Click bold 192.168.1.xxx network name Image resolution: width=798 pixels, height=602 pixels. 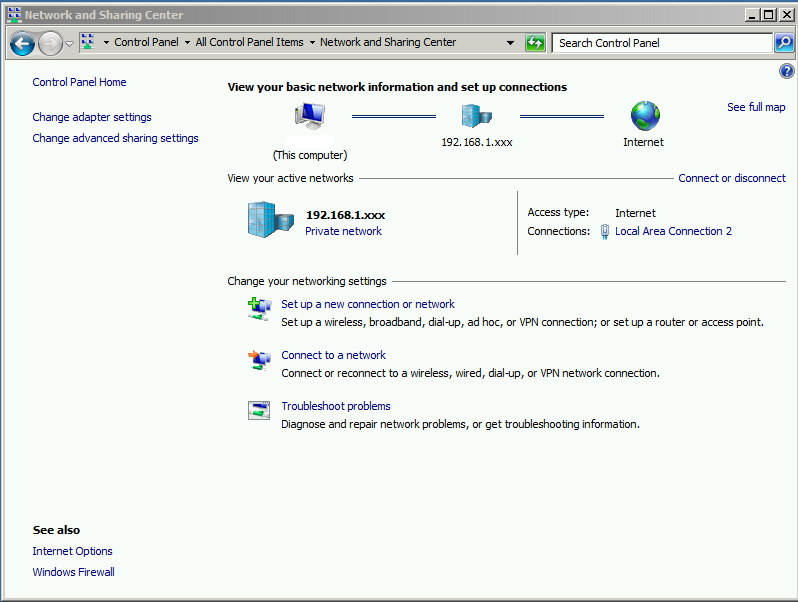point(346,215)
